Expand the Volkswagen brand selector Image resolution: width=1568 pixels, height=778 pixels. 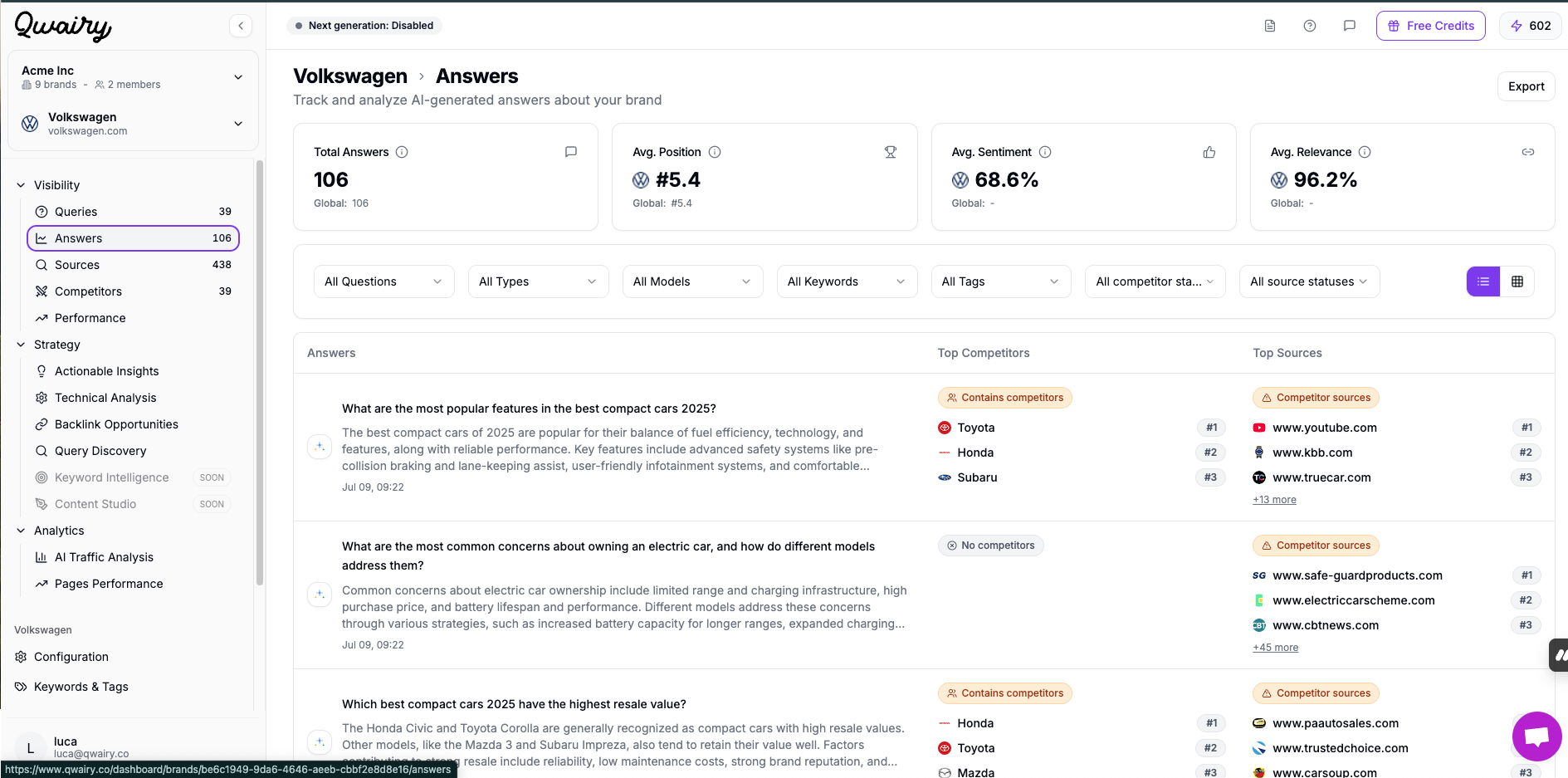[x=133, y=124]
